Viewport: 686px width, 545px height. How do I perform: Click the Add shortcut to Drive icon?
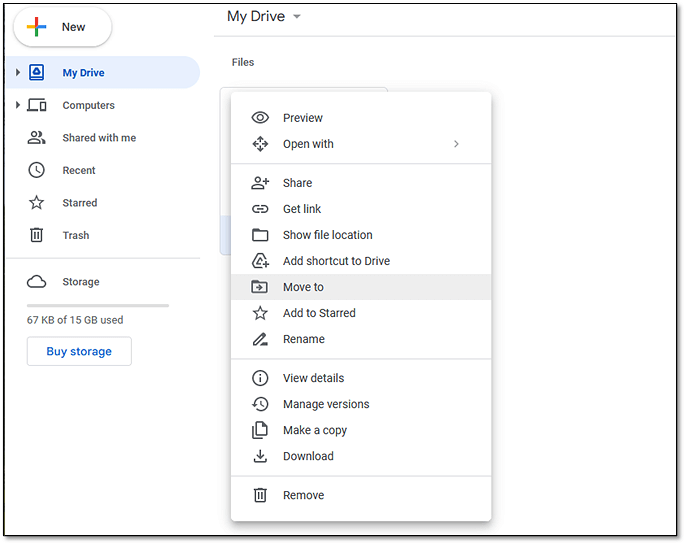pyautogui.click(x=260, y=261)
